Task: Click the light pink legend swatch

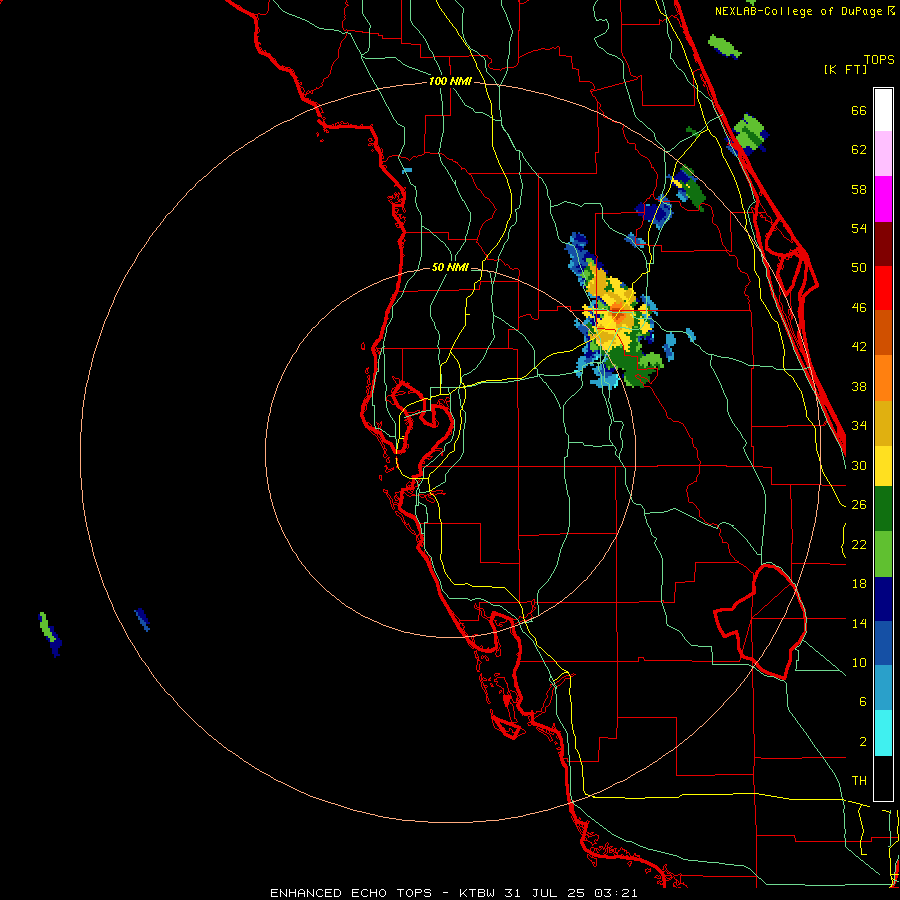Action: point(883,153)
